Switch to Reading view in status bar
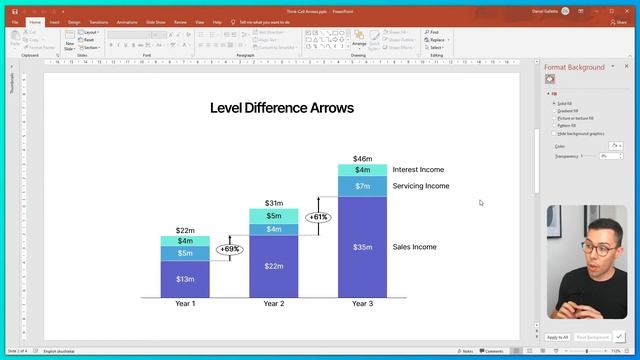 point(543,351)
